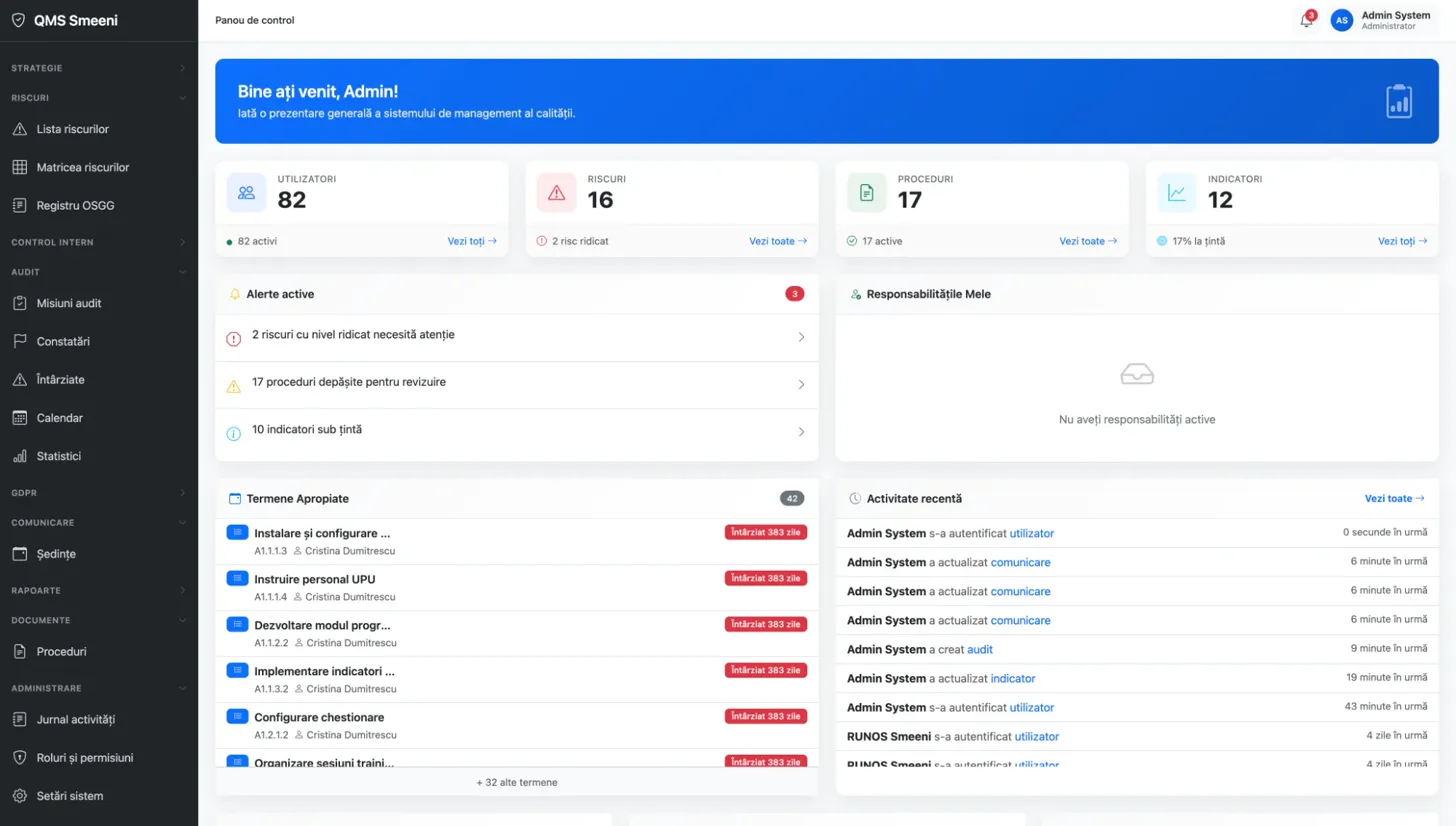Image resolution: width=1456 pixels, height=826 pixels.
Task: Expand the STRATEGIE section
Action: 96,68
